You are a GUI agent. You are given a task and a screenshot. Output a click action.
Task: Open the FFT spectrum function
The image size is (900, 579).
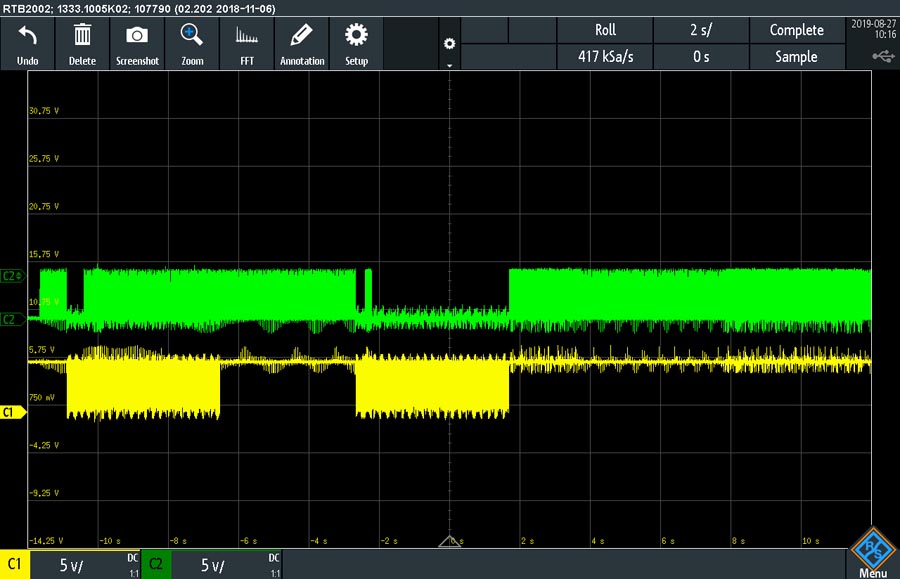[247, 44]
